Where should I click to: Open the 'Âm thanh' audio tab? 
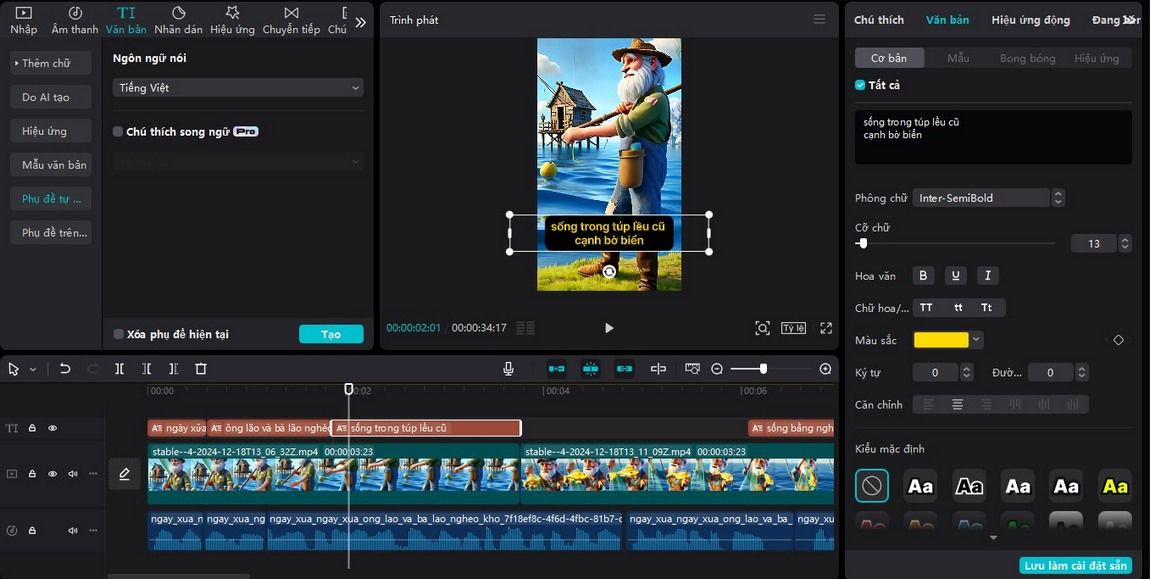tap(75, 20)
